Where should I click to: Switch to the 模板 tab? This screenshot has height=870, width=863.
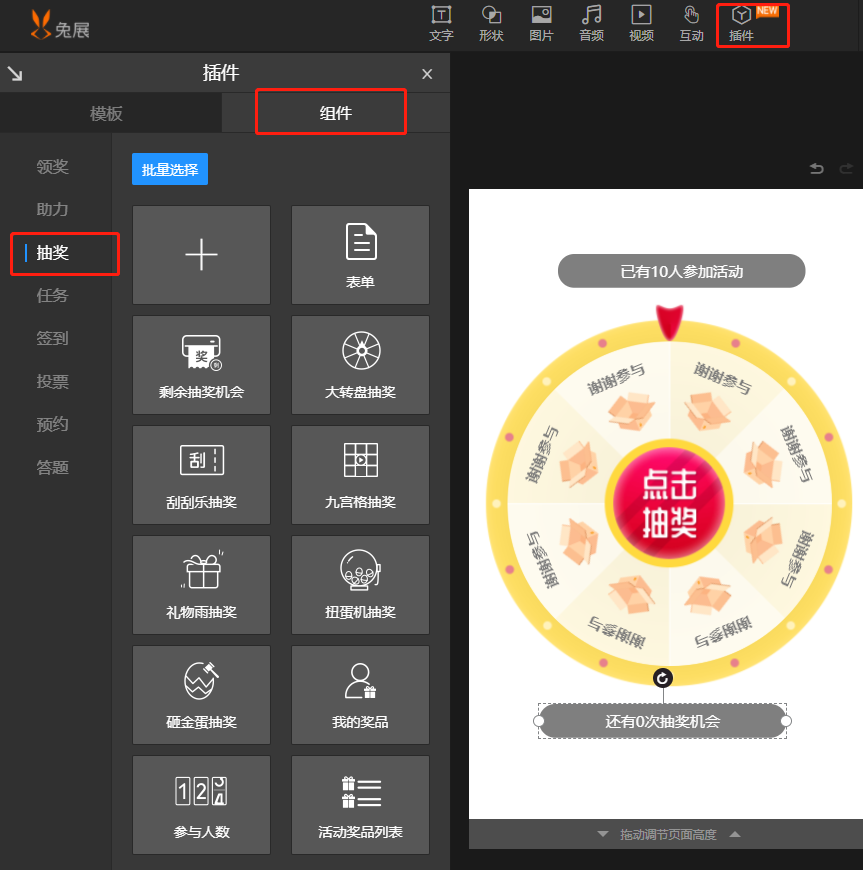pos(105,113)
